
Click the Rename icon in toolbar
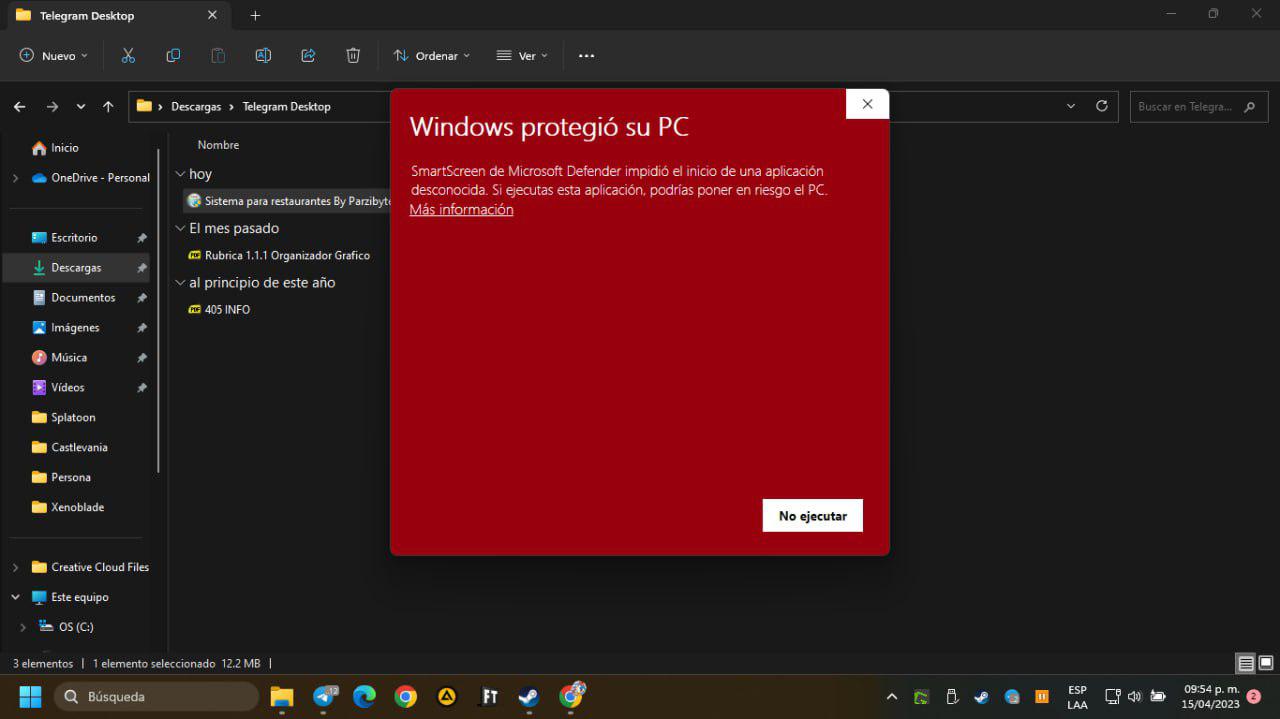tap(263, 56)
